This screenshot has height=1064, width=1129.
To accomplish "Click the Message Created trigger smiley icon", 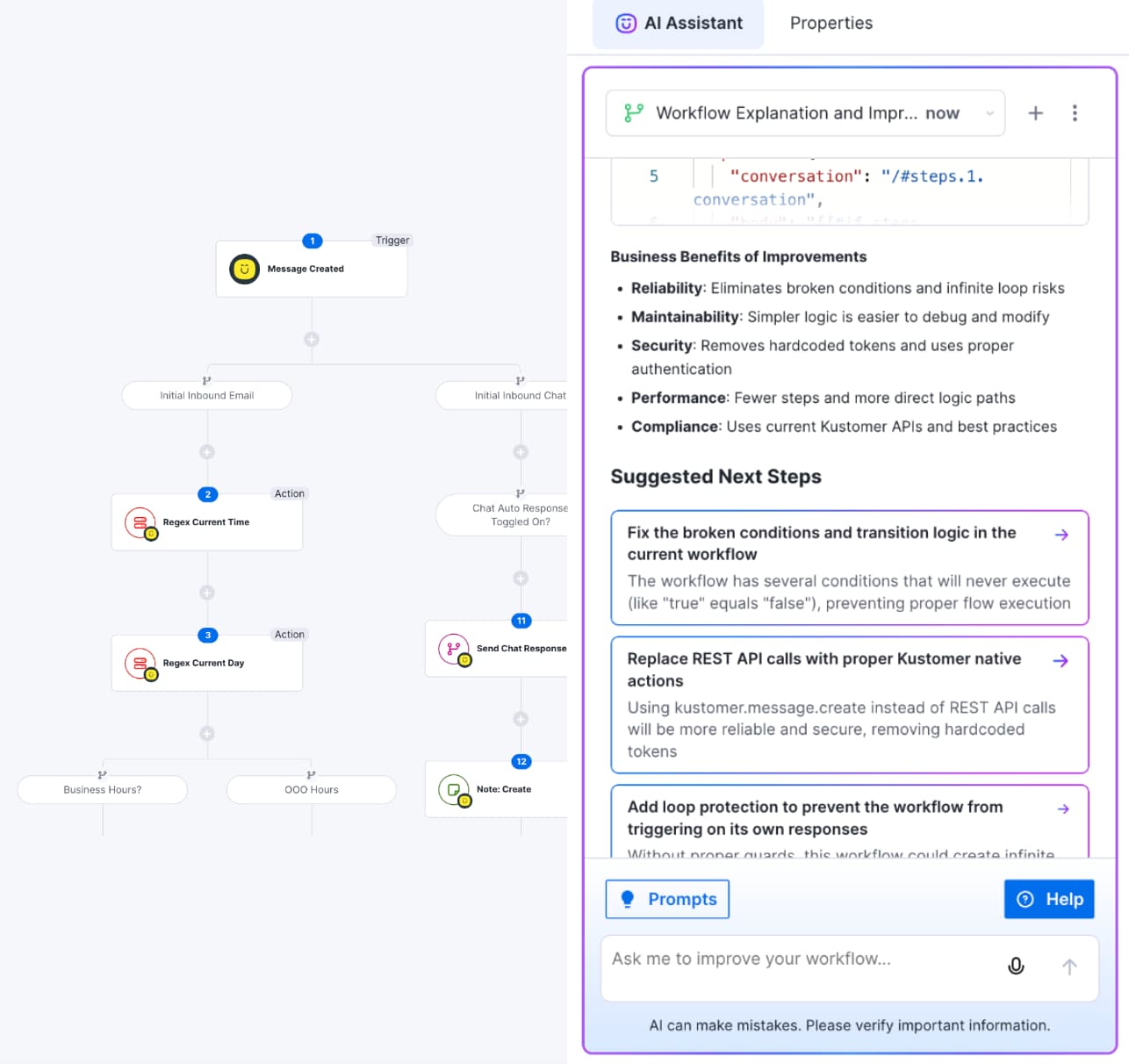I will pyautogui.click(x=244, y=269).
